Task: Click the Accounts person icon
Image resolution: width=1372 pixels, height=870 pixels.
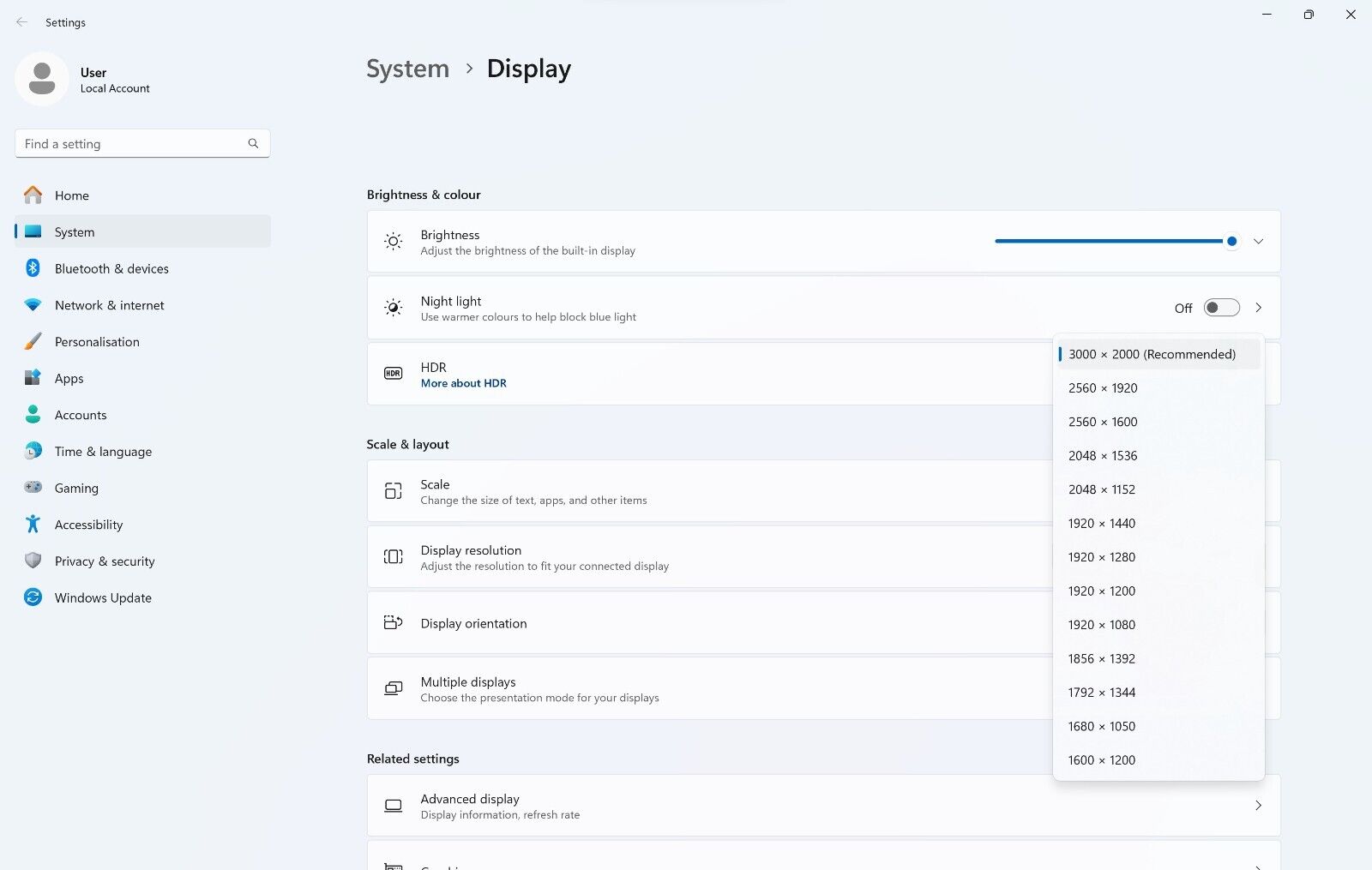Action: point(33,415)
